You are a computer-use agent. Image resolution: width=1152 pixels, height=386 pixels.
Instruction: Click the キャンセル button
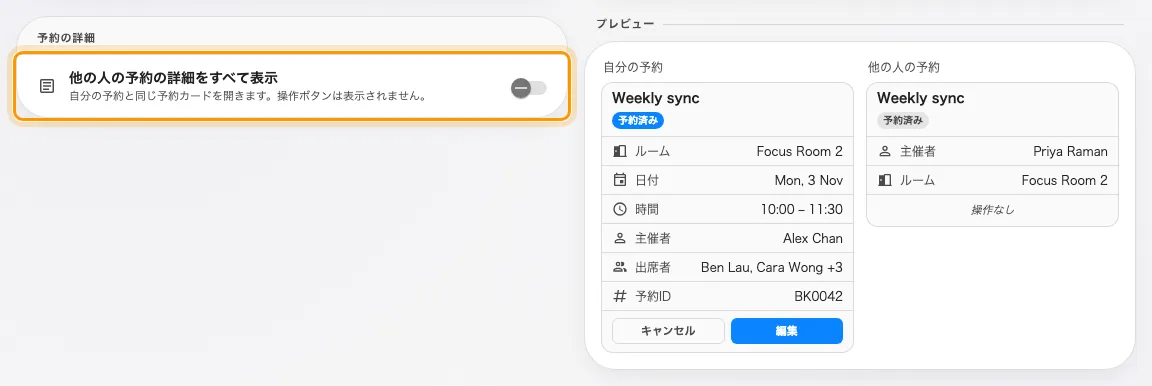click(x=669, y=331)
